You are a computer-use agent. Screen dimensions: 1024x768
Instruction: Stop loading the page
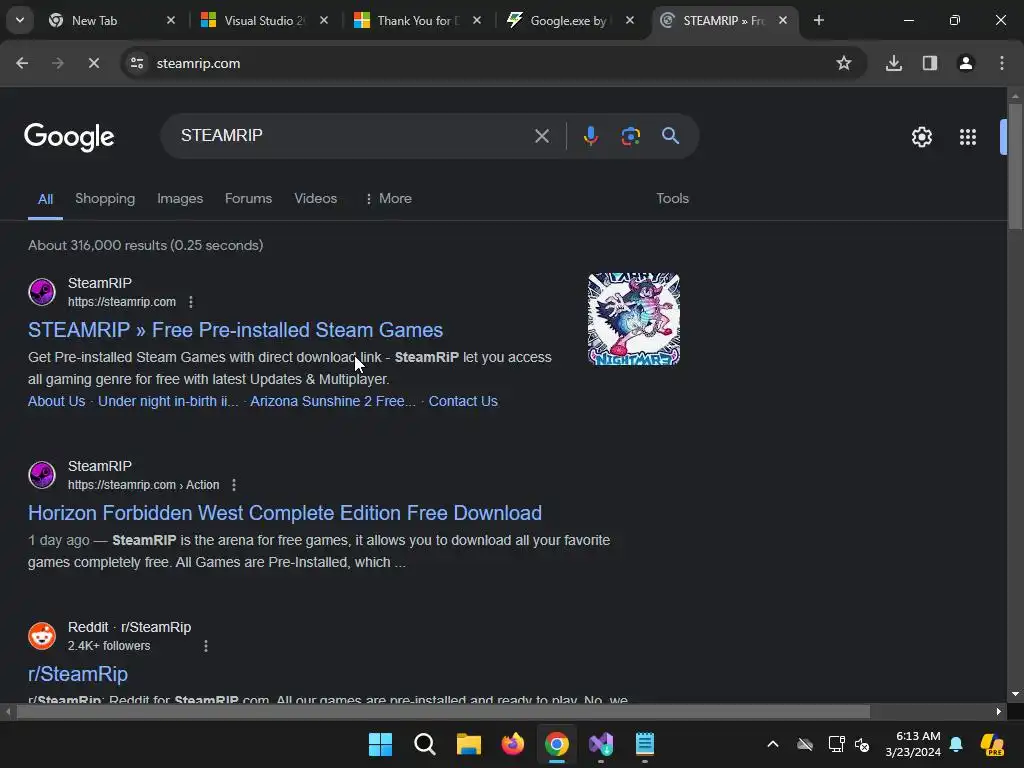point(93,63)
